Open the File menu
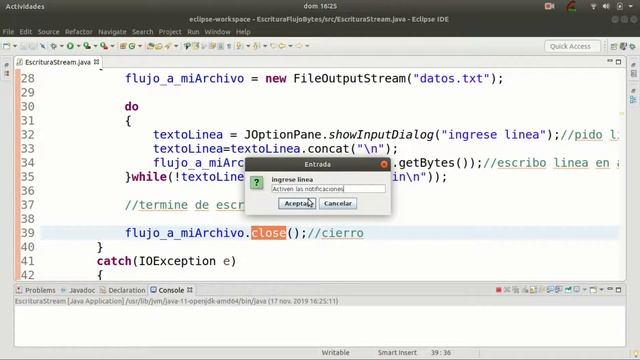Screen dimensions: 640x360 click(x=8, y=31)
